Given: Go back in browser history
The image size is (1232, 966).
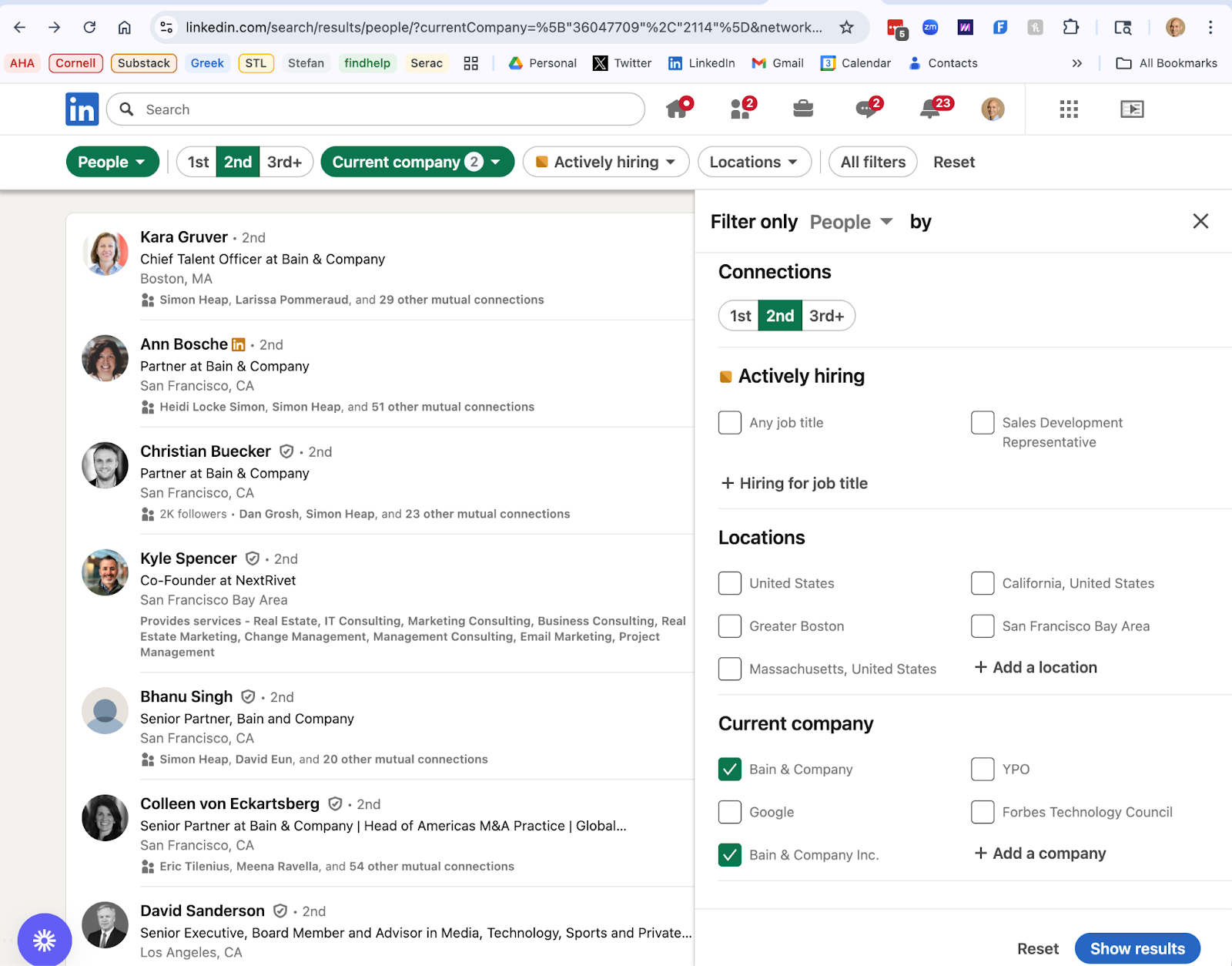Looking at the screenshot, I should (19, 28).
